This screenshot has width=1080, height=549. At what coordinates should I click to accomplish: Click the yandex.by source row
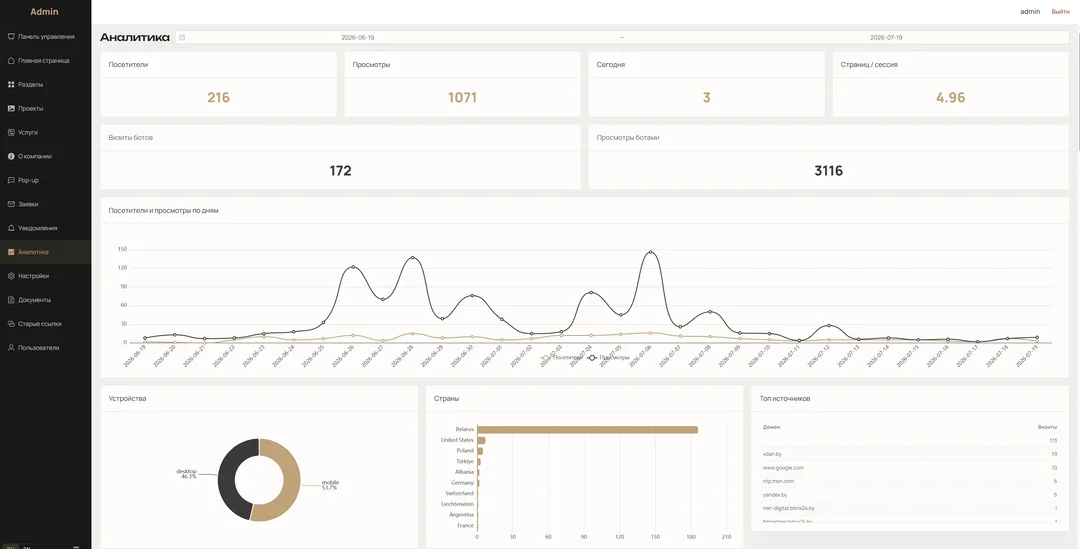pyautogui.click(x=910, y=495)
